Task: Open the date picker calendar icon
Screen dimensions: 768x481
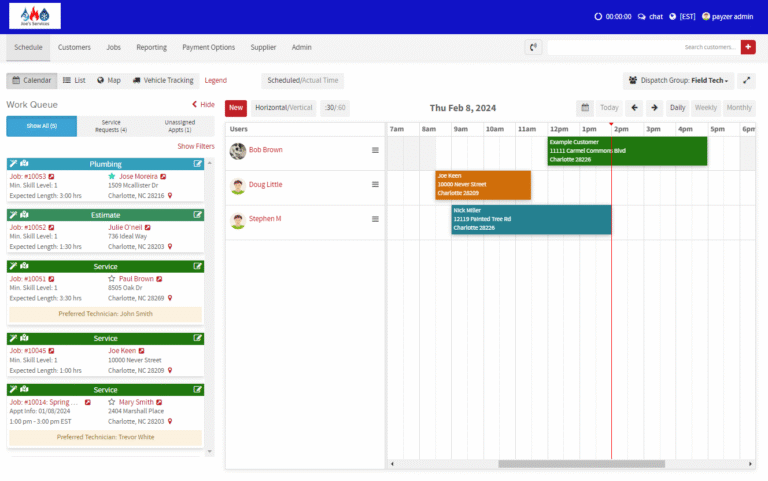Action: click(x=585, y=108)
